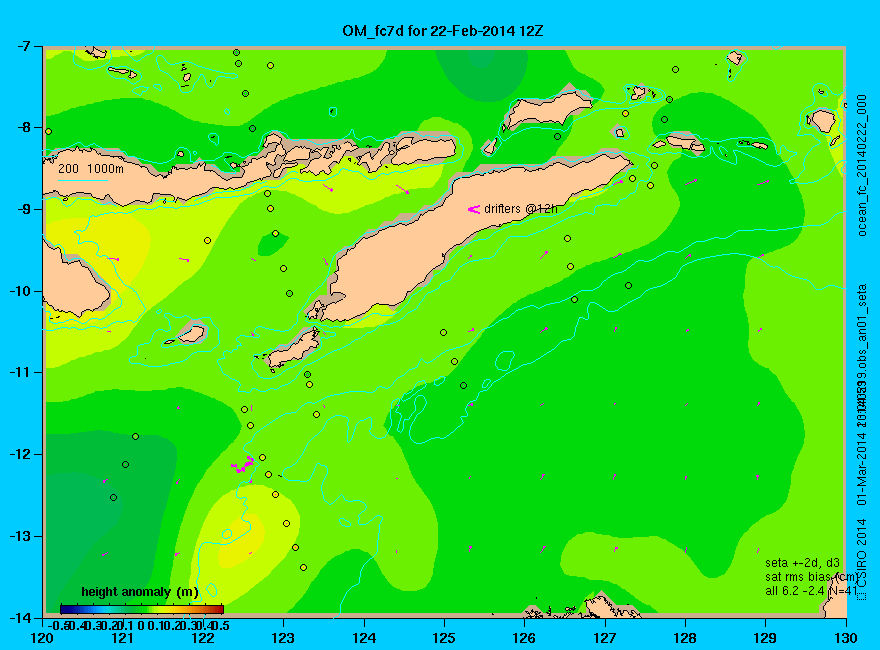Click longitude tick label 127
The width and height of the screenshot is (880, 650).
click(x=605, y=638)
